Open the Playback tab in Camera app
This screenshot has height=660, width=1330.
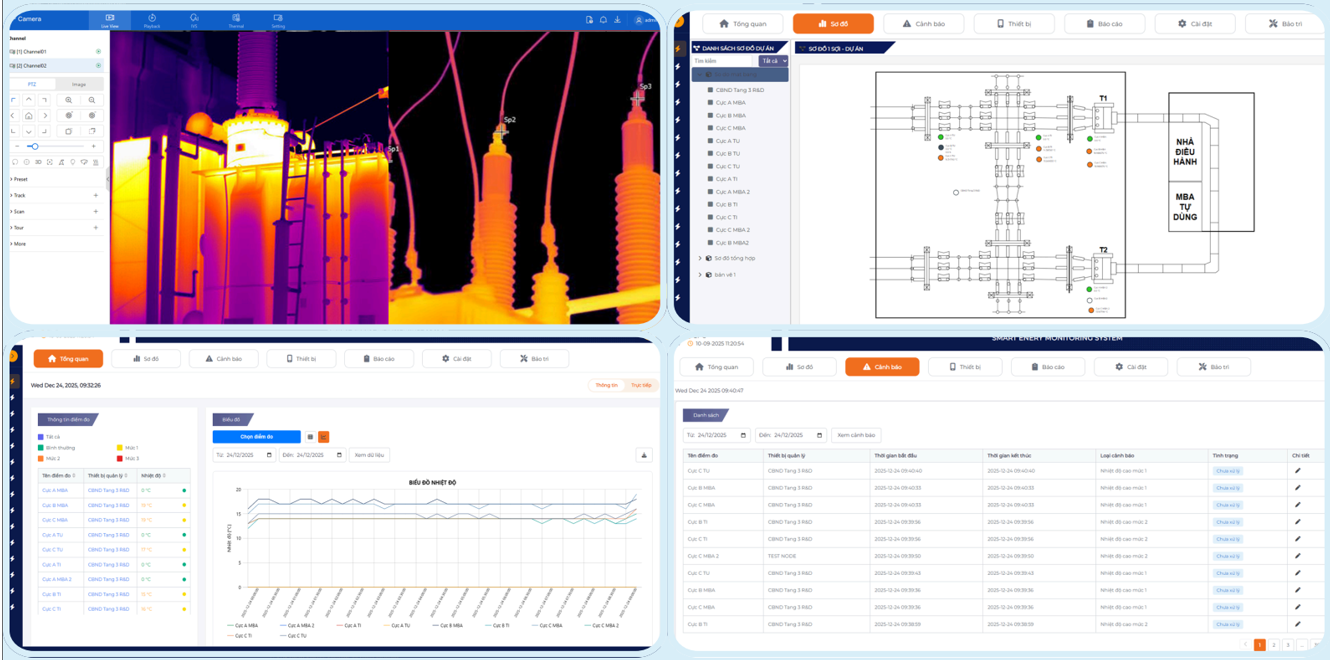[152, 20]
